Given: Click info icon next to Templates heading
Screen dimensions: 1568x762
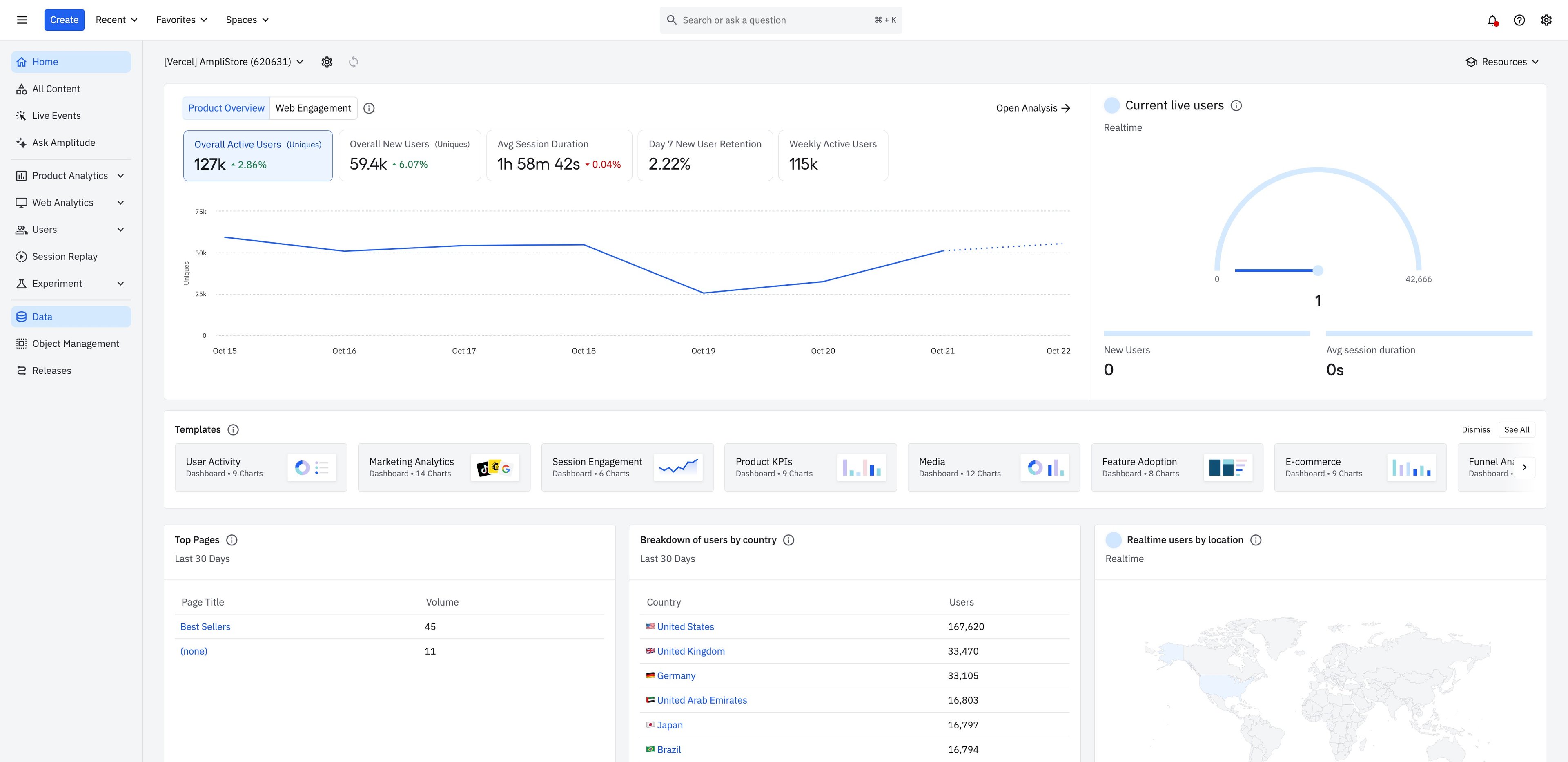Looking at the screenshot, I should pos(233,430).
